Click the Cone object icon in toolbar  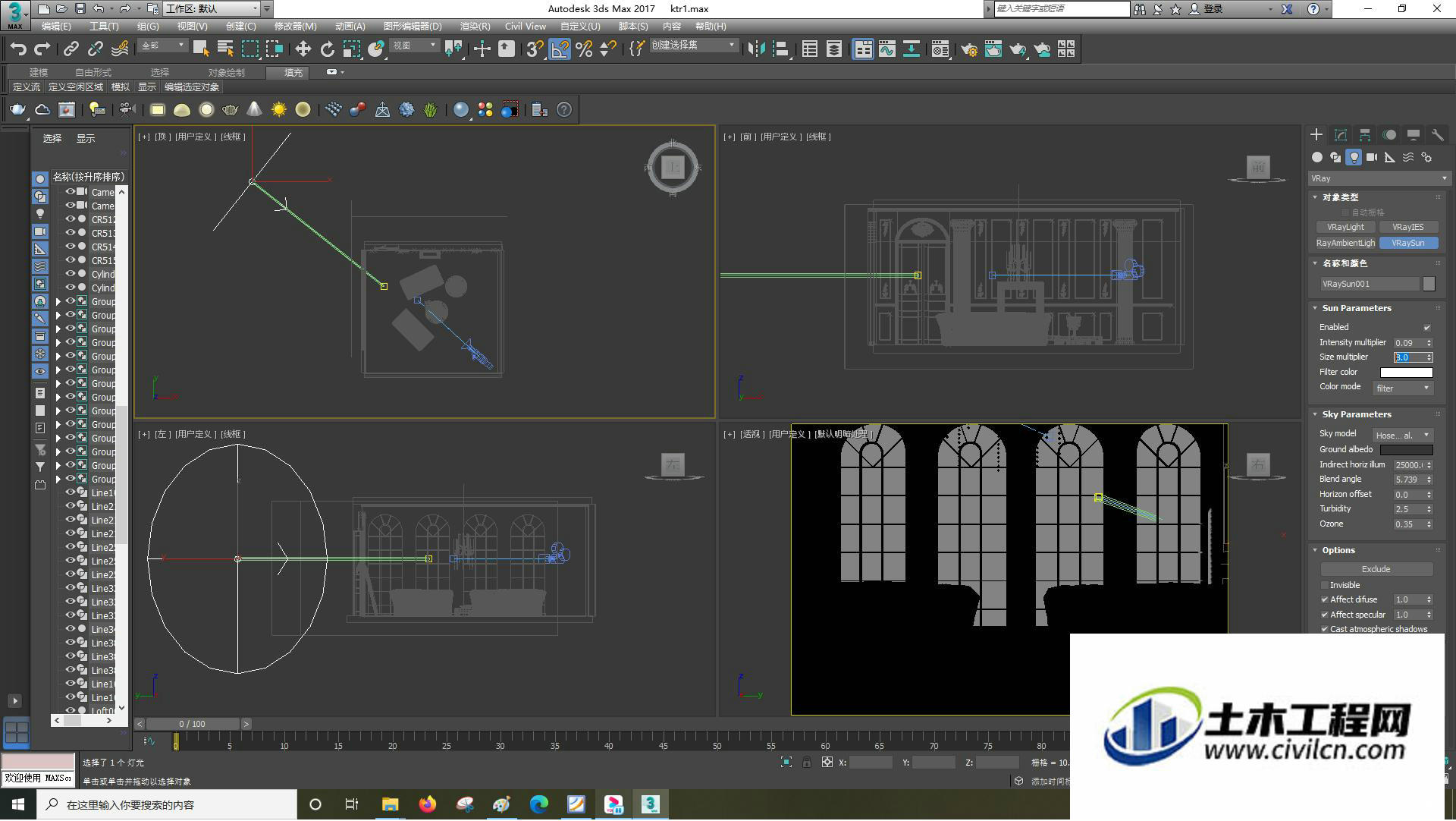[x=255, y=110]
